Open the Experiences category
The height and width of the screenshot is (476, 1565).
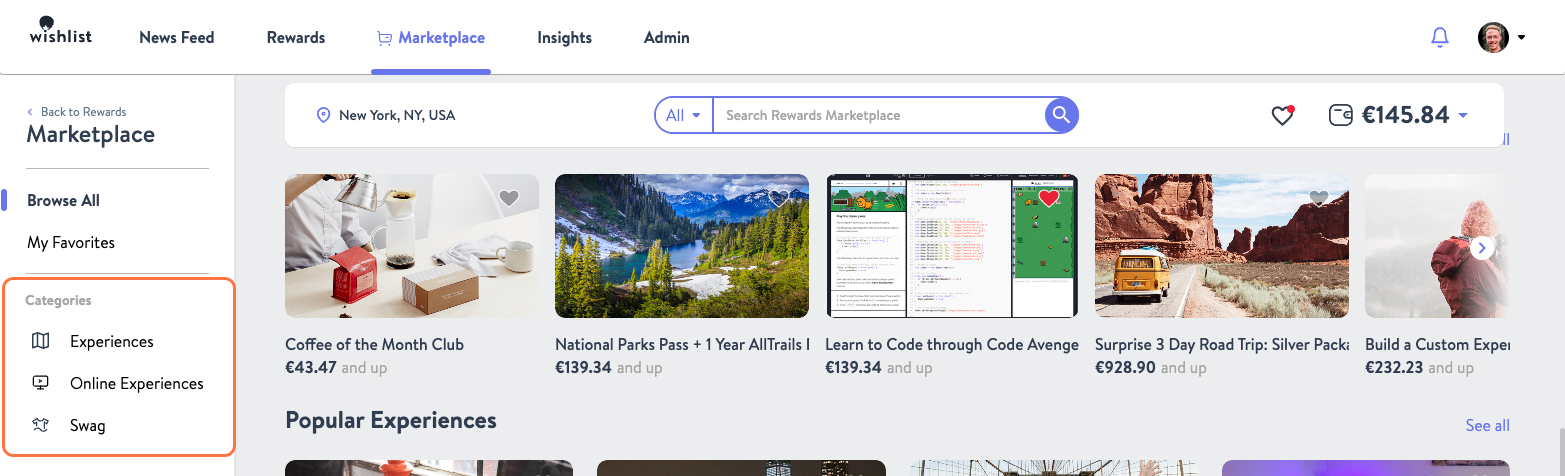click(112, 341)
